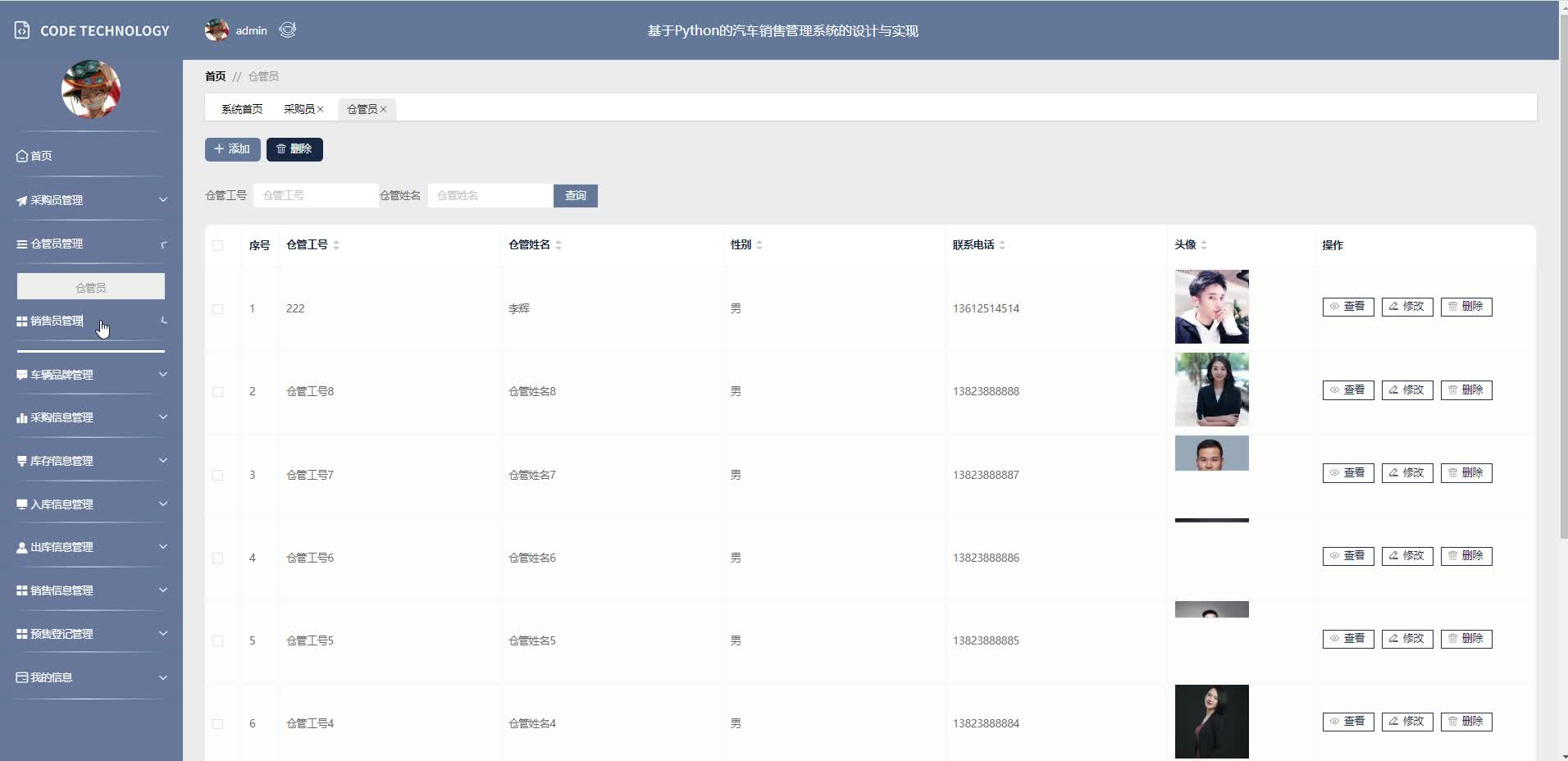Image resolution: width=1568 pixels, height=761 pixels.
Task: Expand the 出库信息管理 sidebar menu
Action: coord(163,546)
